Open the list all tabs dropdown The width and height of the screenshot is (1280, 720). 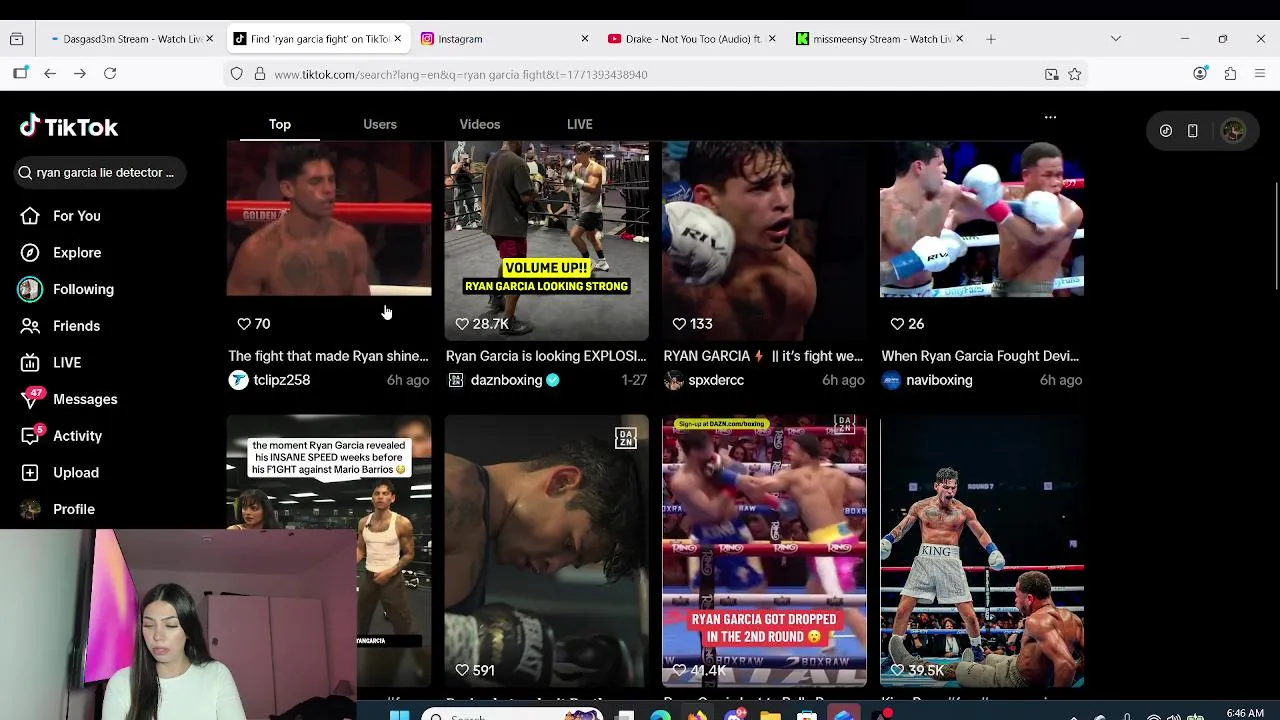coord(1116,39)
